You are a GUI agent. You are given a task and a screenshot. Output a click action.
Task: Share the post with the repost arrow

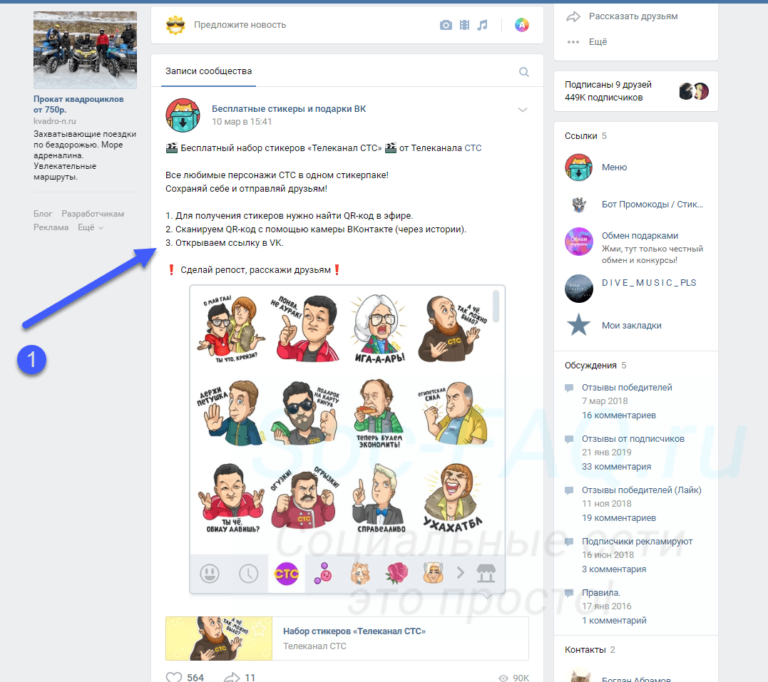231,677
